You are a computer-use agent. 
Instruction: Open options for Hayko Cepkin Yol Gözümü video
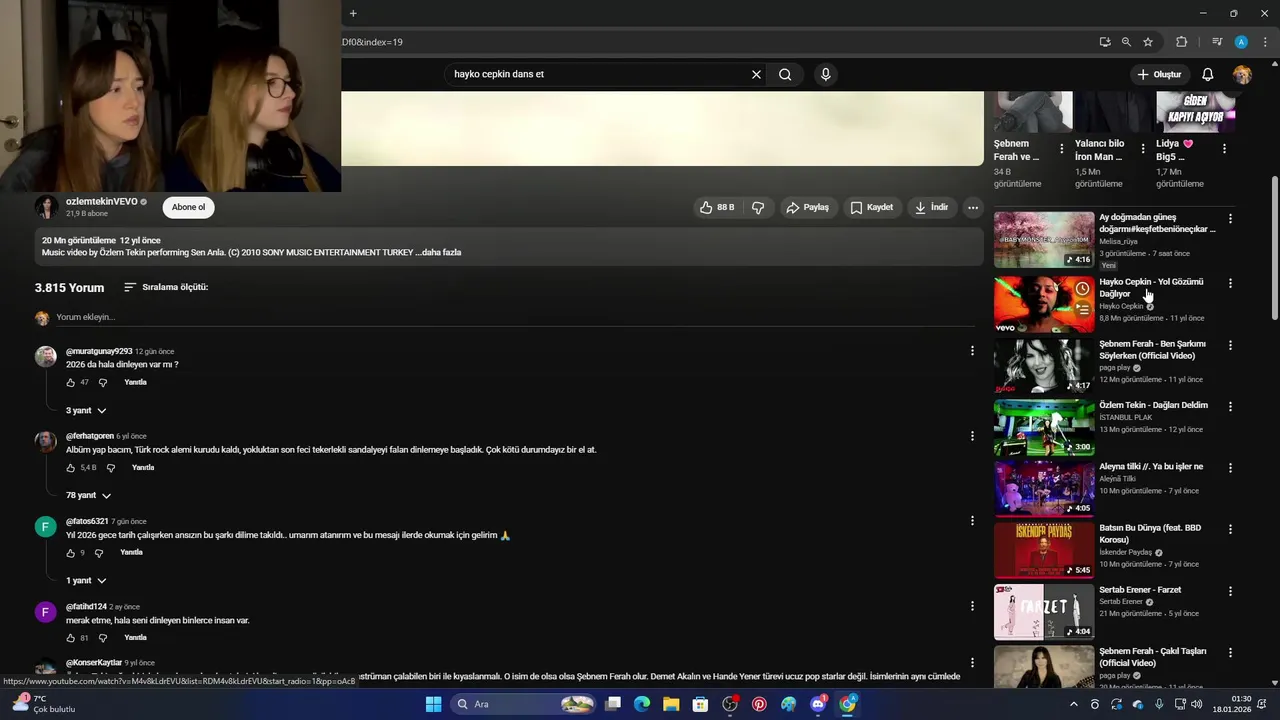click(x=1230, y=283)
